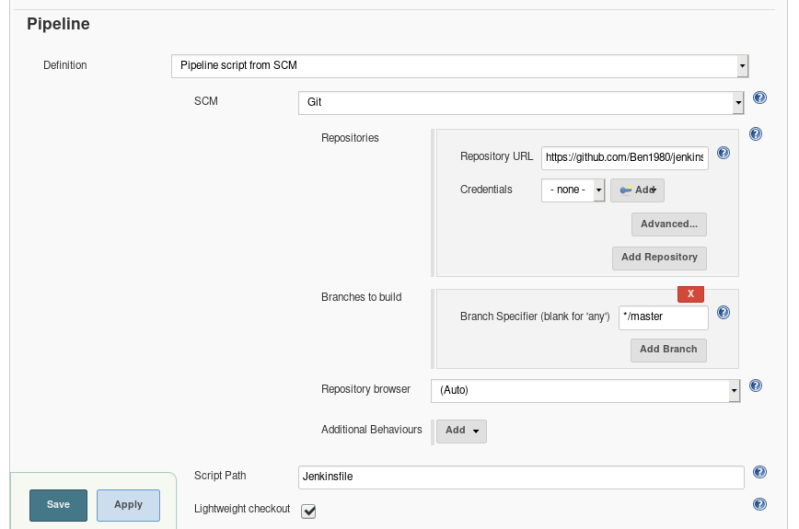The image size is (799, 529).
Task: Click the Advanced... button
Action: [669, 224]
